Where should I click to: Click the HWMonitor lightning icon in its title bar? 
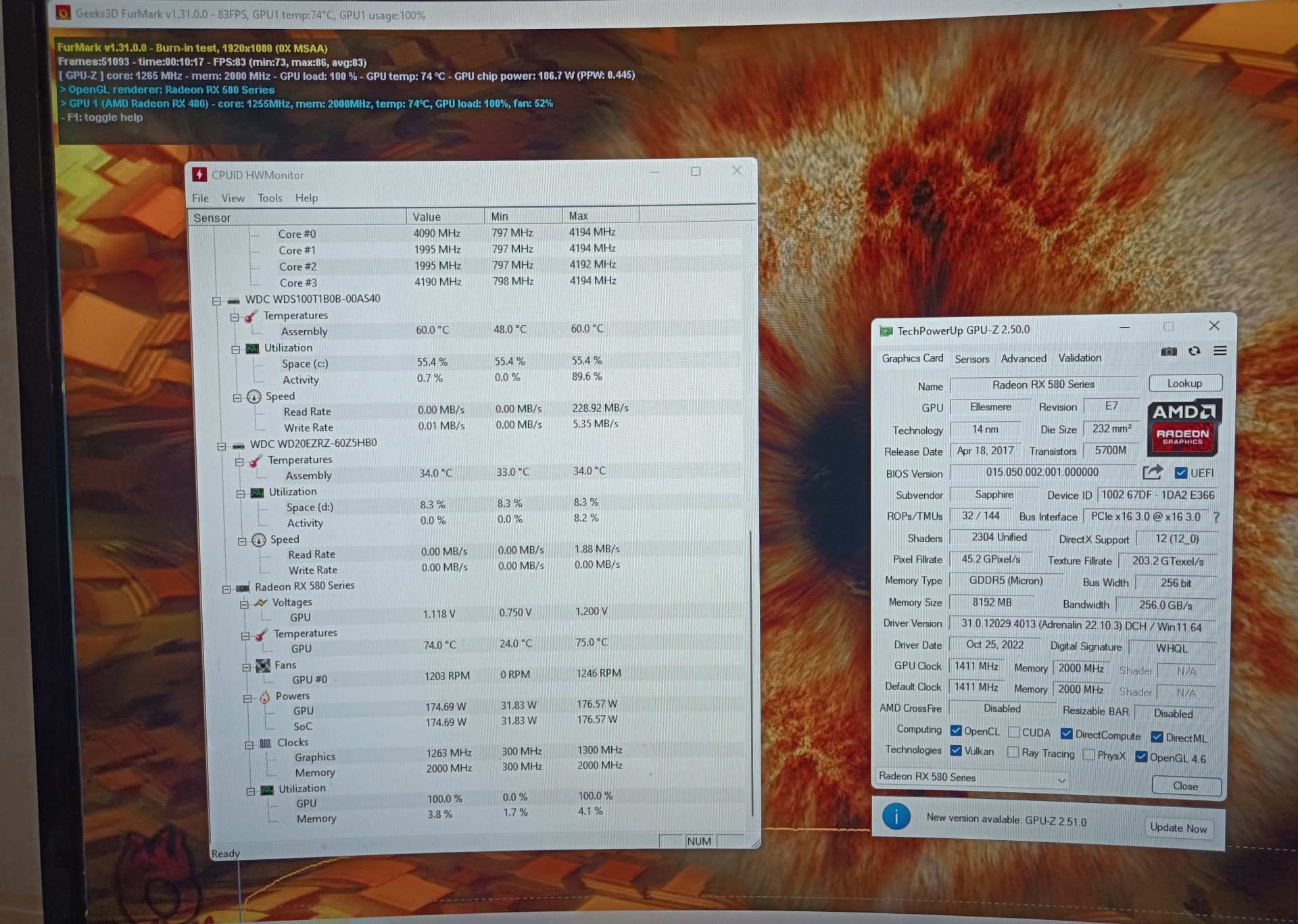199,174
